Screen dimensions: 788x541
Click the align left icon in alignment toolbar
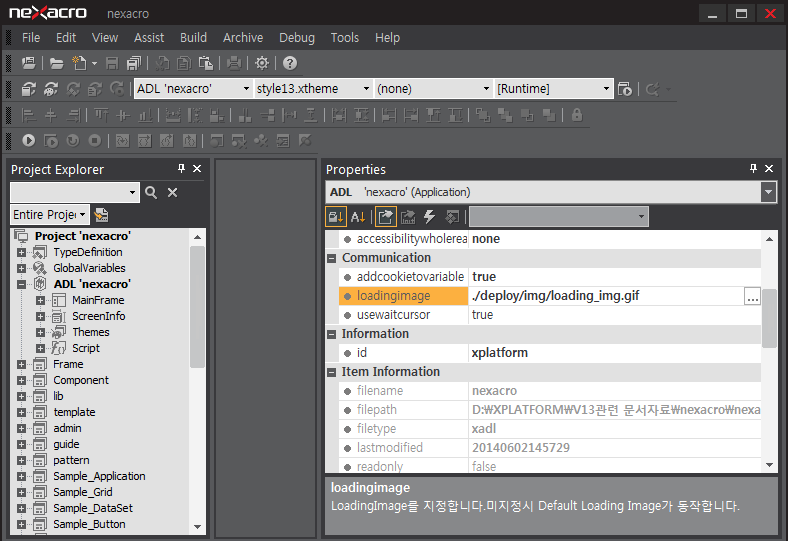tap(29, 116)
